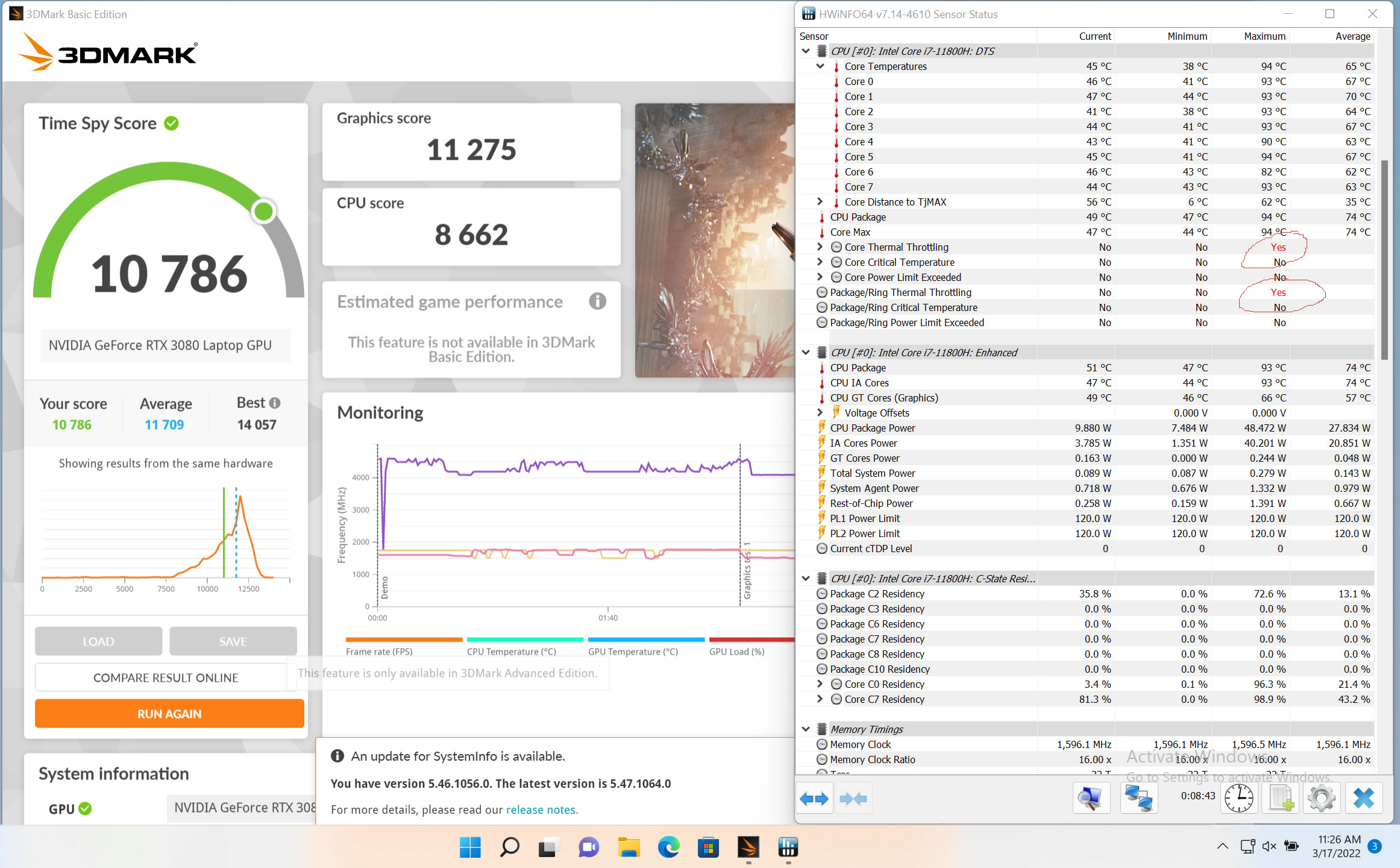
Task: Expand Core Power Limit Exceeded row
Action: 820,277
